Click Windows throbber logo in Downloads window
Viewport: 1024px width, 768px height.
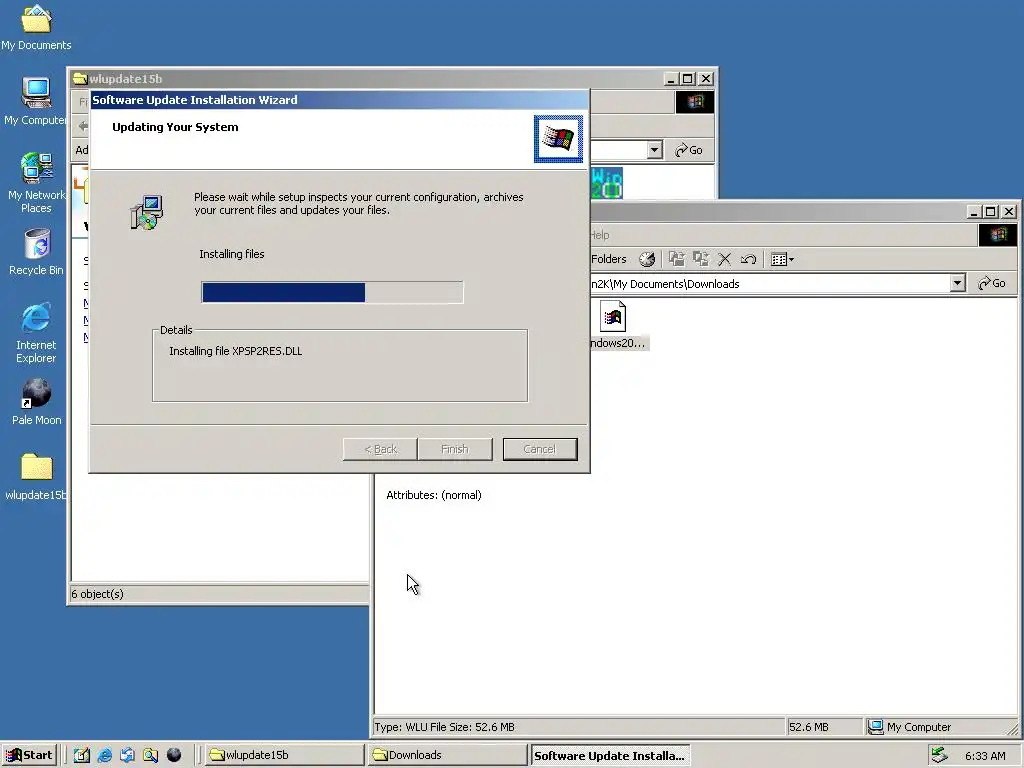point(997,235)
